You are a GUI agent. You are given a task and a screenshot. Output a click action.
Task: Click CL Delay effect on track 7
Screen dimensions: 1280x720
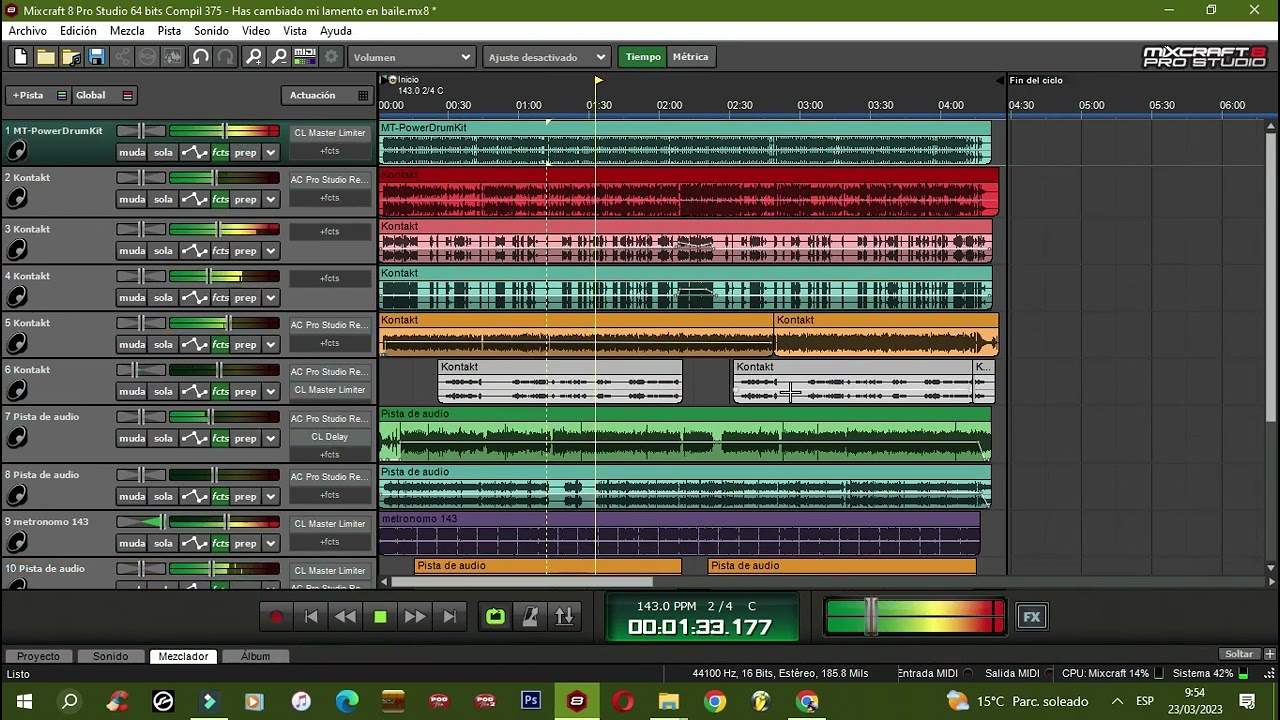point(330,437)
